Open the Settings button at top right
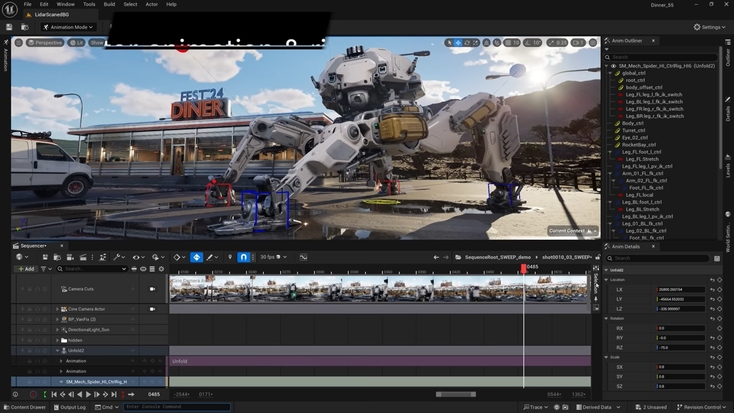 710,27
